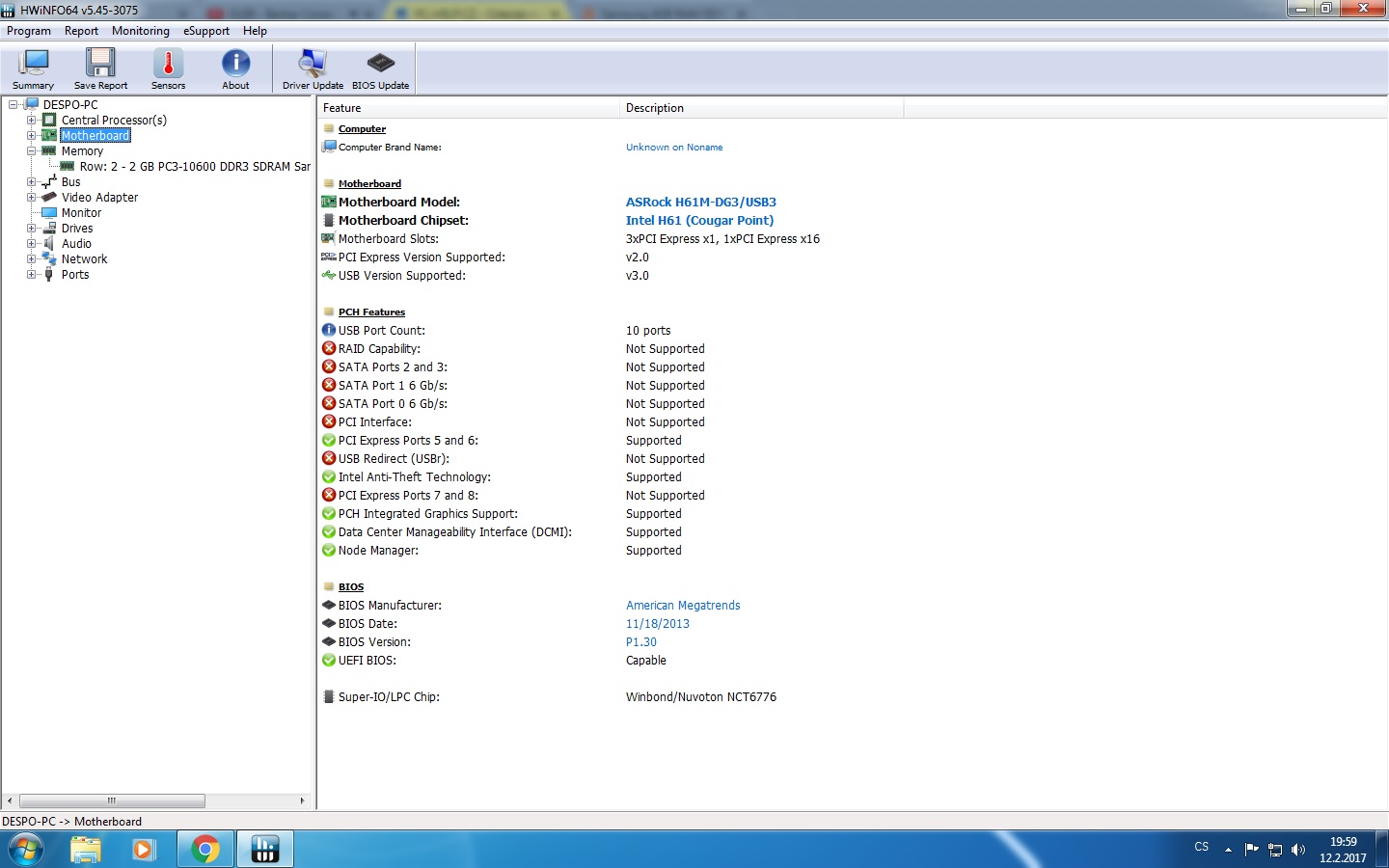This screenshot has height=868, width=1389.
Task: Expand the Video Adapter node
Action: coord(31,198)
